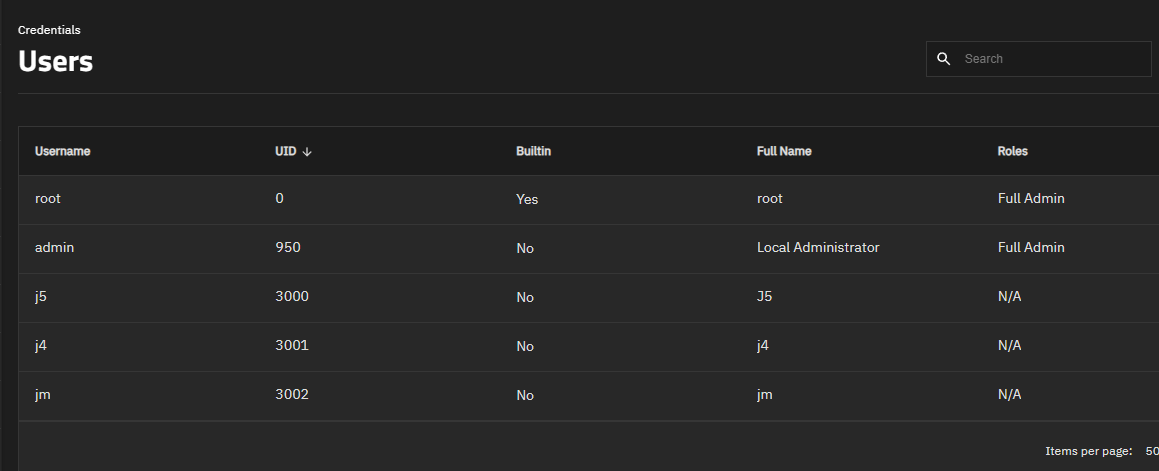
Task: Click the Builtin Yes value for root
Action: pos(527,199)
